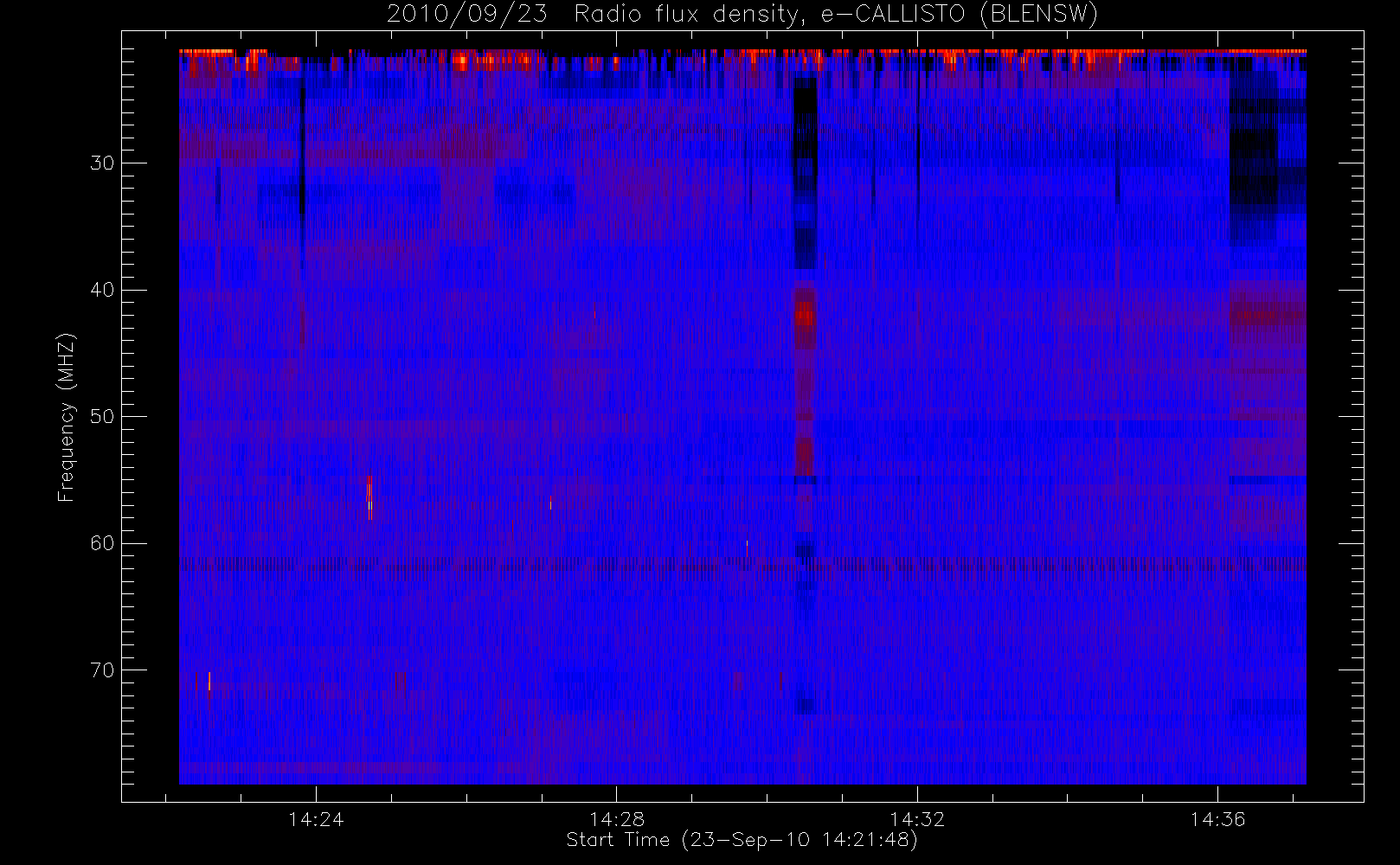Click the bright red burst near 42 MHz
1400x865 pixels.
click(x=806, y=316)
